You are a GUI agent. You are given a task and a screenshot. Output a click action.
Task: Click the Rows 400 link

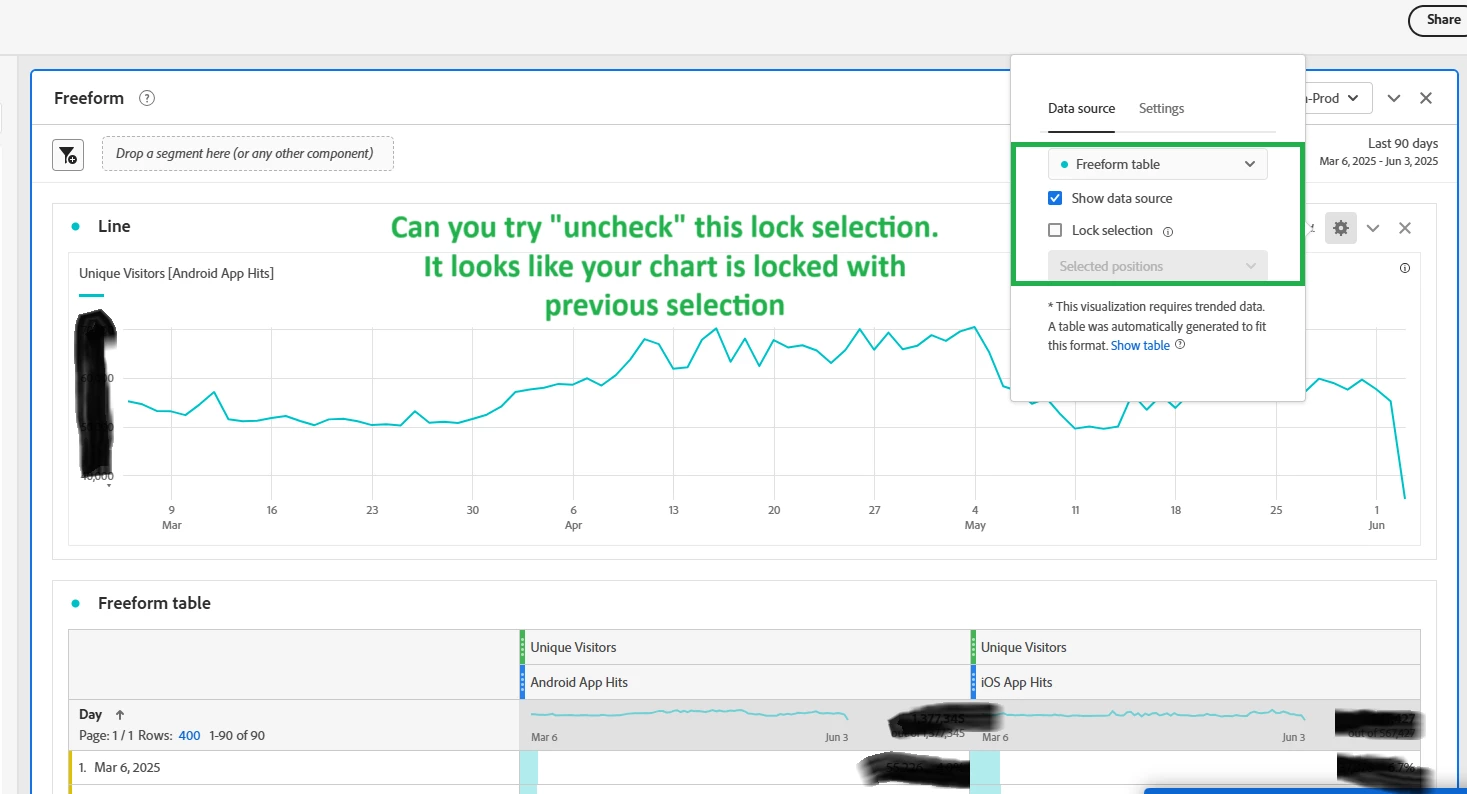click(x=189, y=735)
